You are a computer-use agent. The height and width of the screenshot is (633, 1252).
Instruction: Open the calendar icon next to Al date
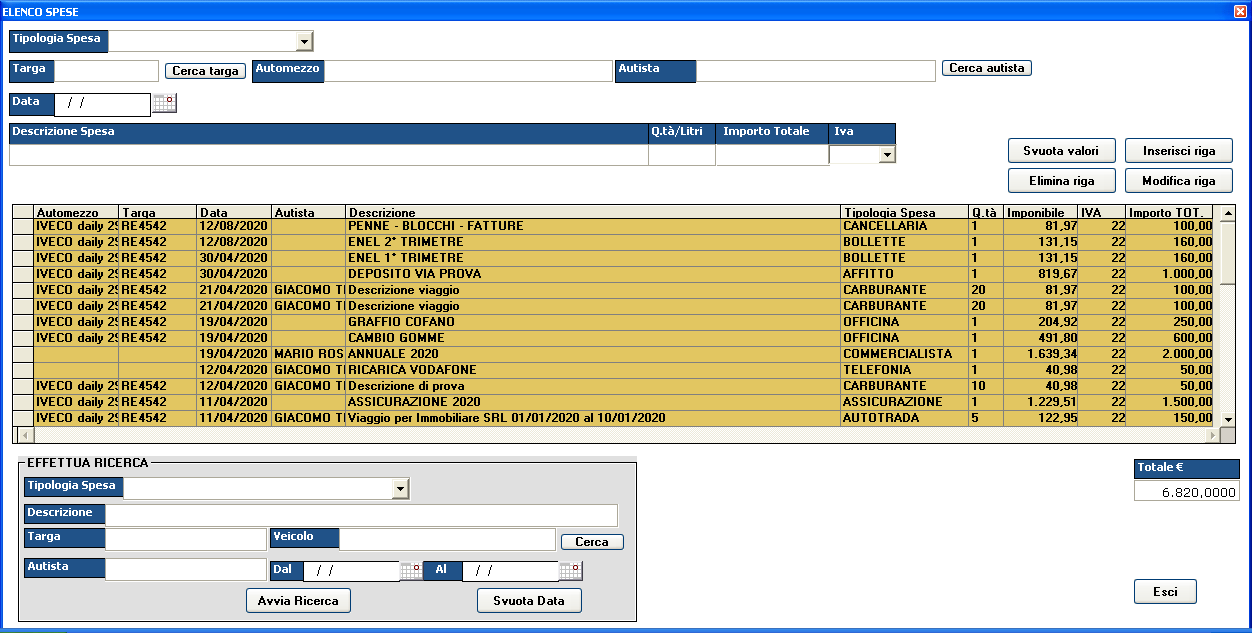tap(570, 571)
